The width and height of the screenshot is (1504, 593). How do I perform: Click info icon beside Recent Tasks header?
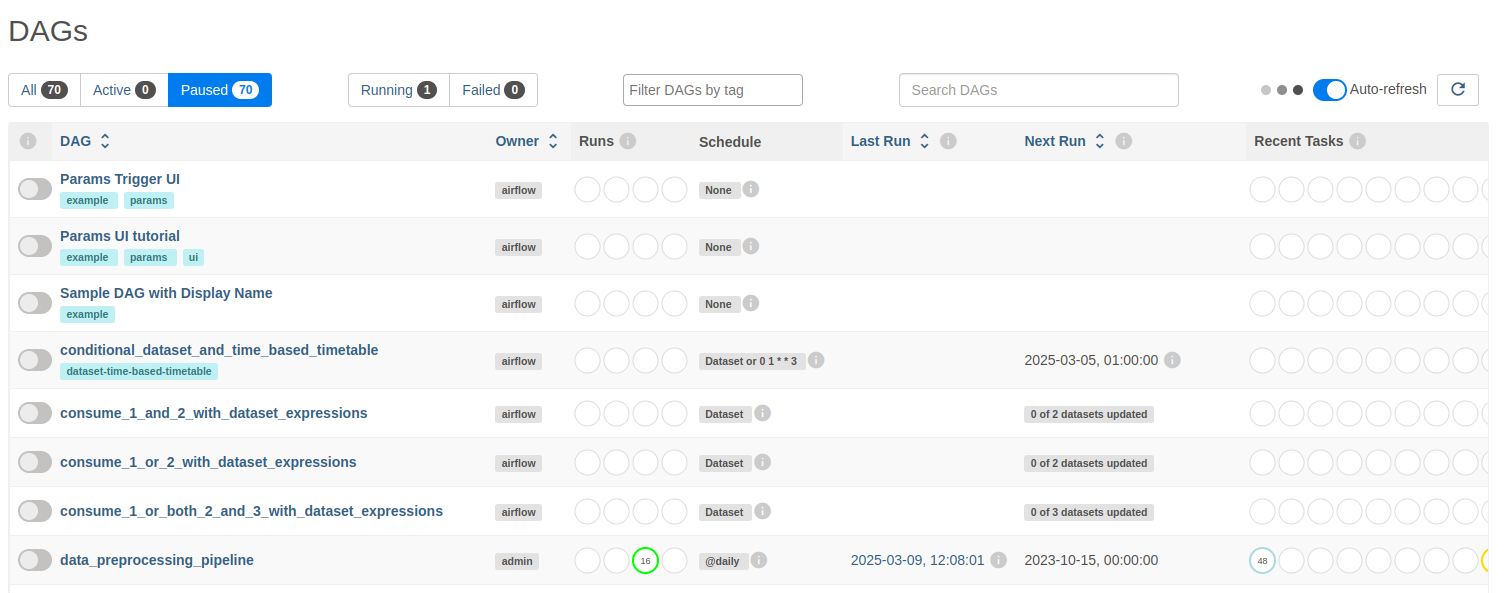click(1357, 141)
